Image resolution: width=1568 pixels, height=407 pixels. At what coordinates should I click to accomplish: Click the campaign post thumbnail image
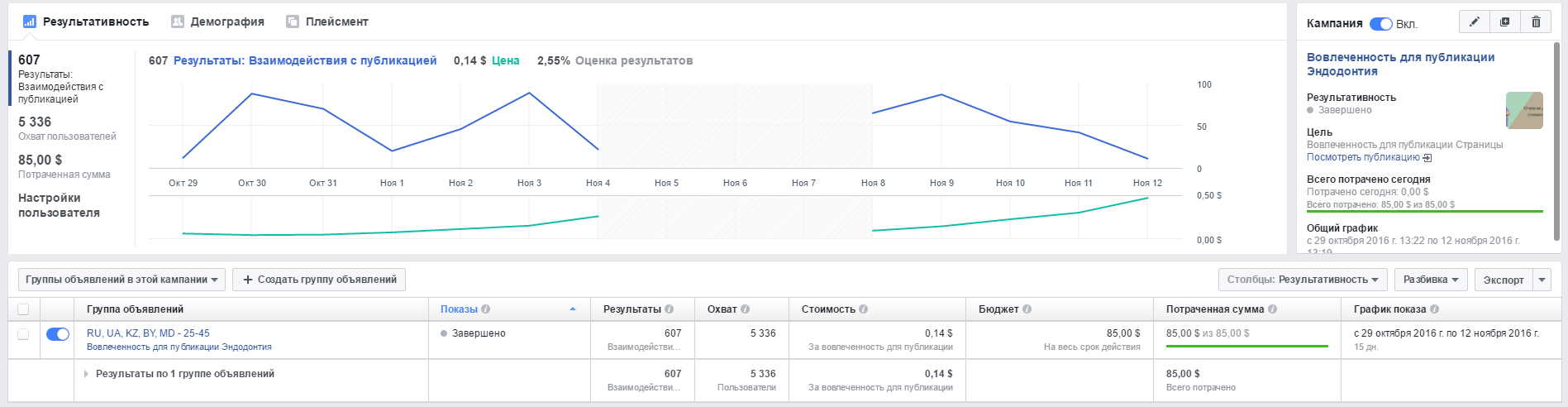pos(1524,110)
